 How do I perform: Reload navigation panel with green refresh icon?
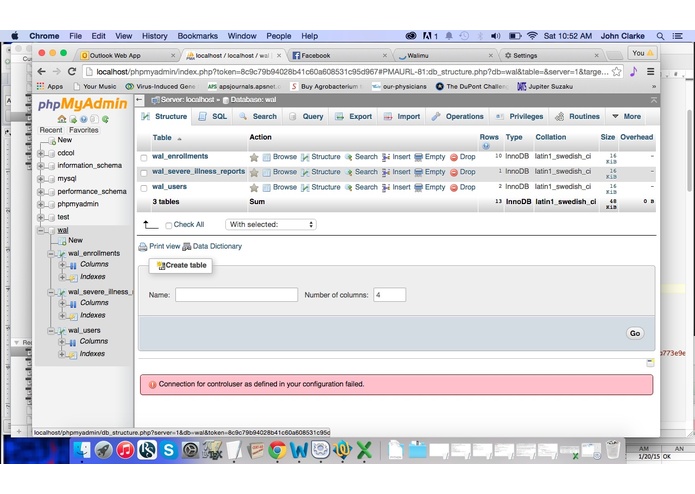105,119
